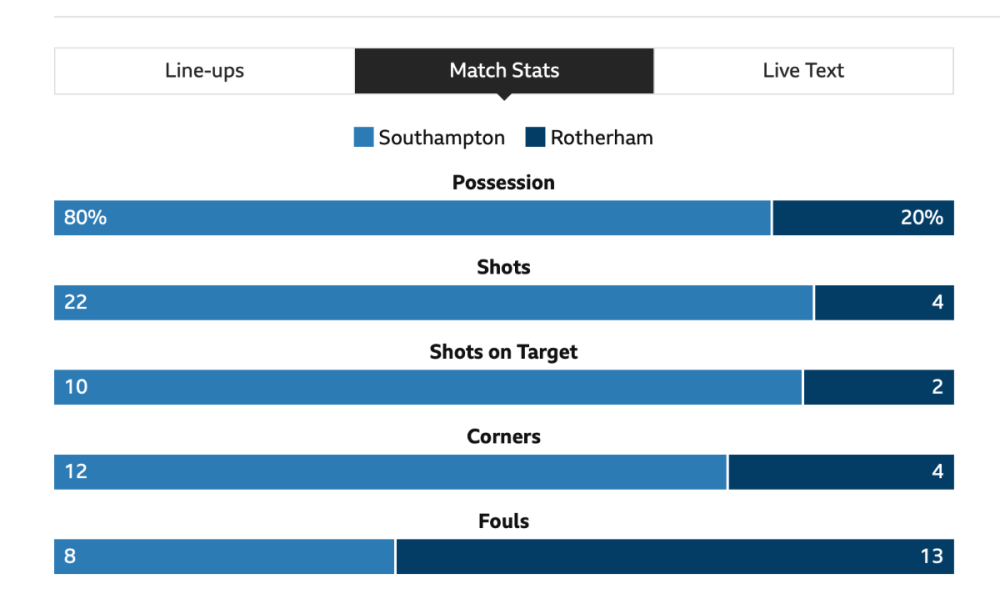This screenshot has height=609, width=1000.
Task: Click the Southampton legend color square
Action: (362, 137)
